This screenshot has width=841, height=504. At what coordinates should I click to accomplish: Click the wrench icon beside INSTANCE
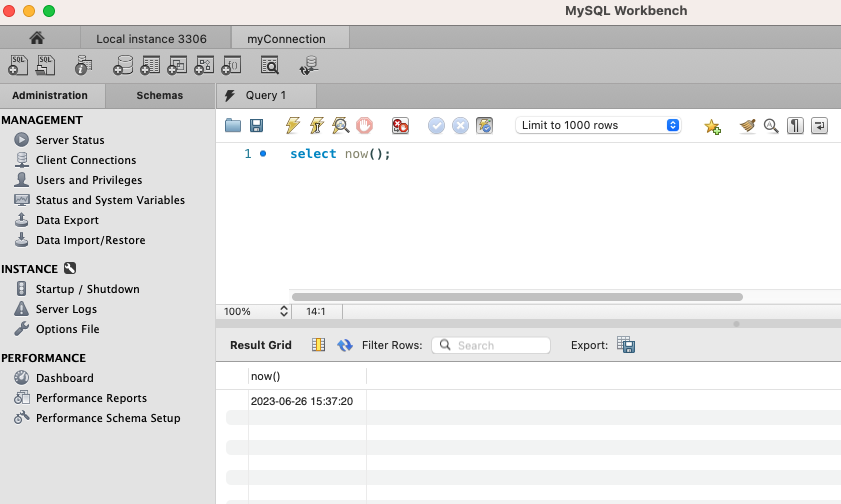pyautogui.click(x=70, y=268)
